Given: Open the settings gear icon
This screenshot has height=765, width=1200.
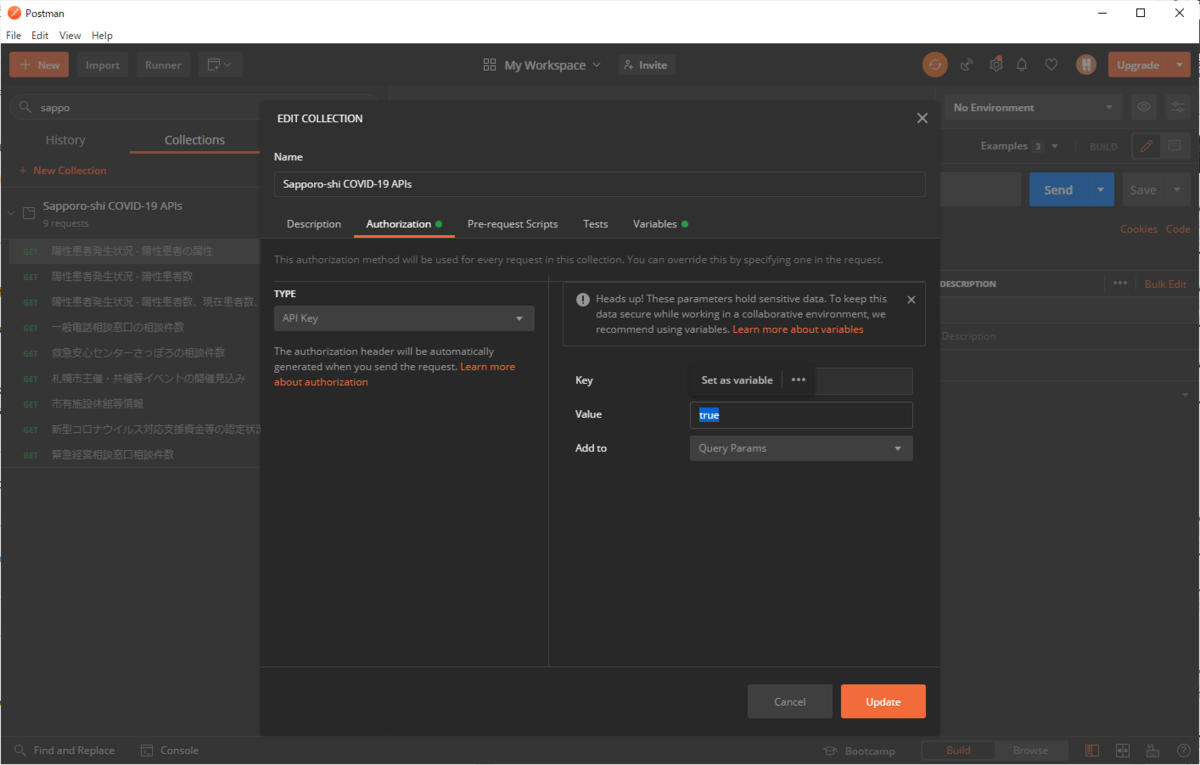Looking at the screenshot, I should pyautogui.click(x=996, y=65).
